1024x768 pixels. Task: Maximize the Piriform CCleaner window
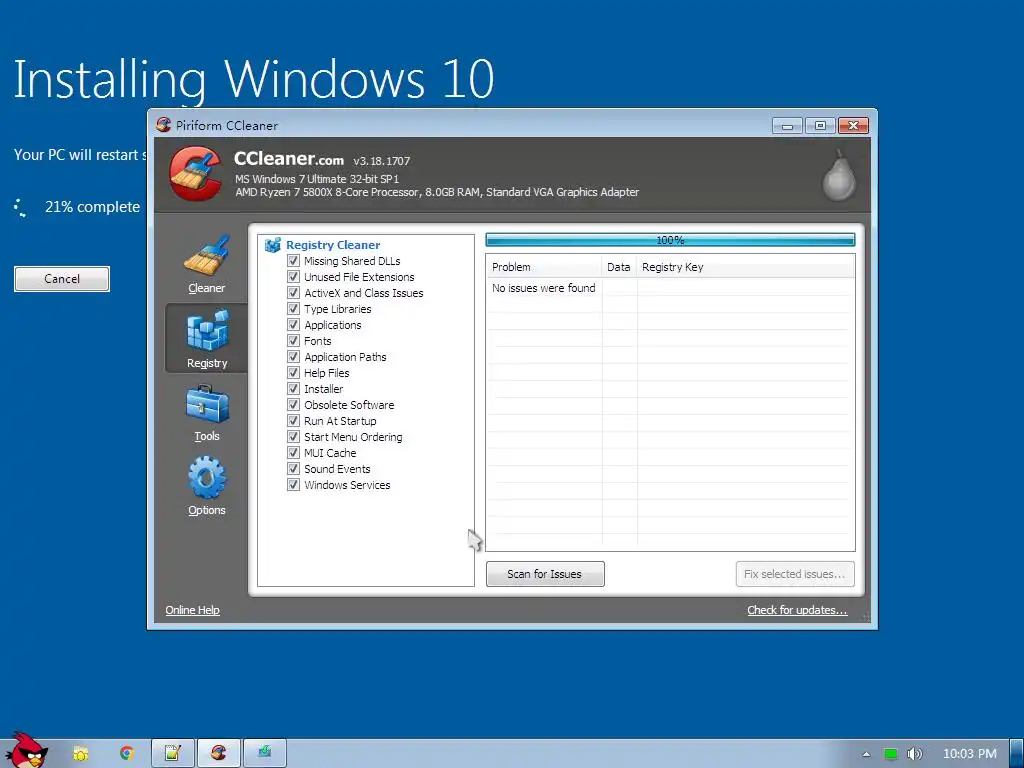pos(820,125)
